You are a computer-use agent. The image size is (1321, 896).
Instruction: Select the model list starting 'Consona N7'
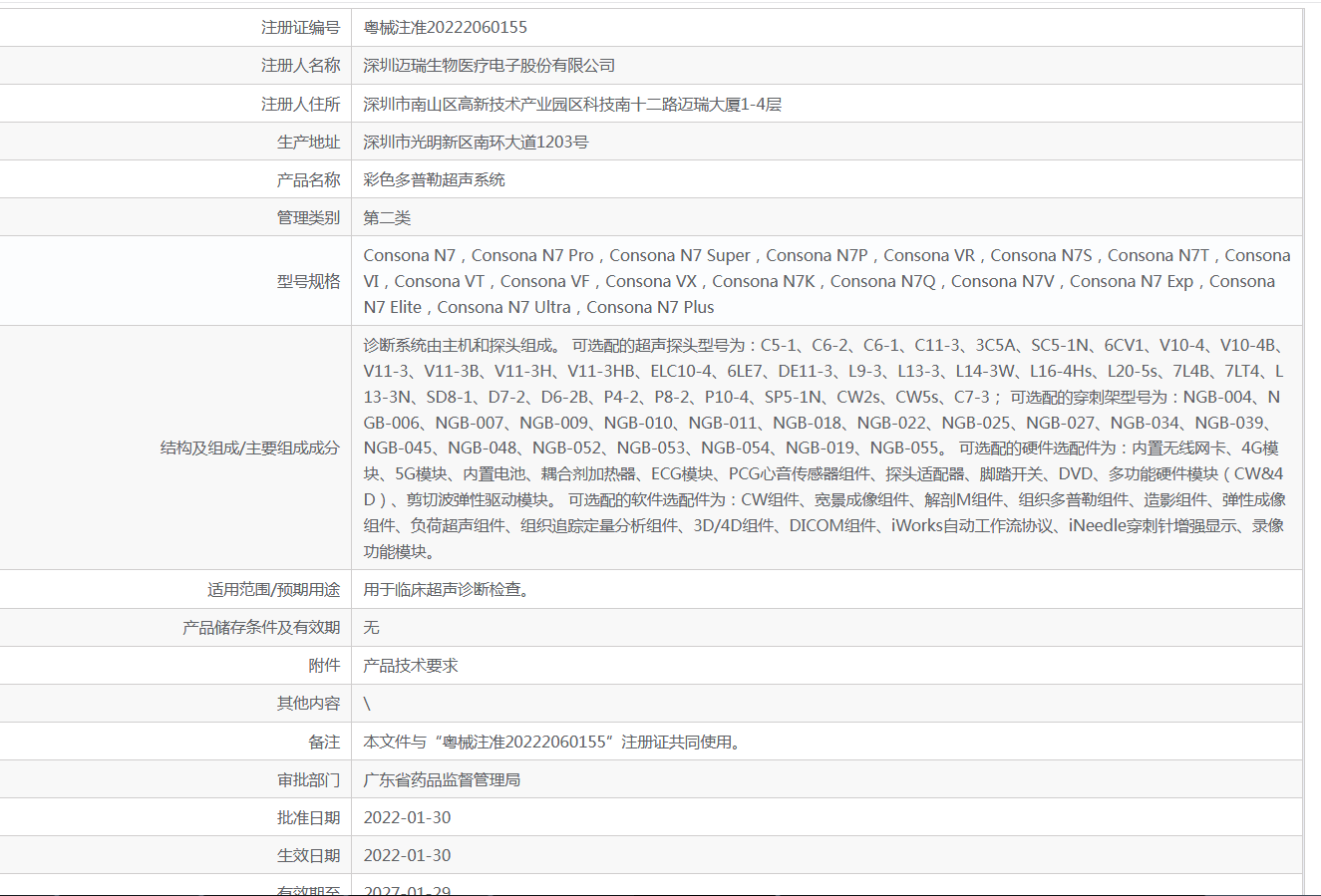[x=827, y=281]
